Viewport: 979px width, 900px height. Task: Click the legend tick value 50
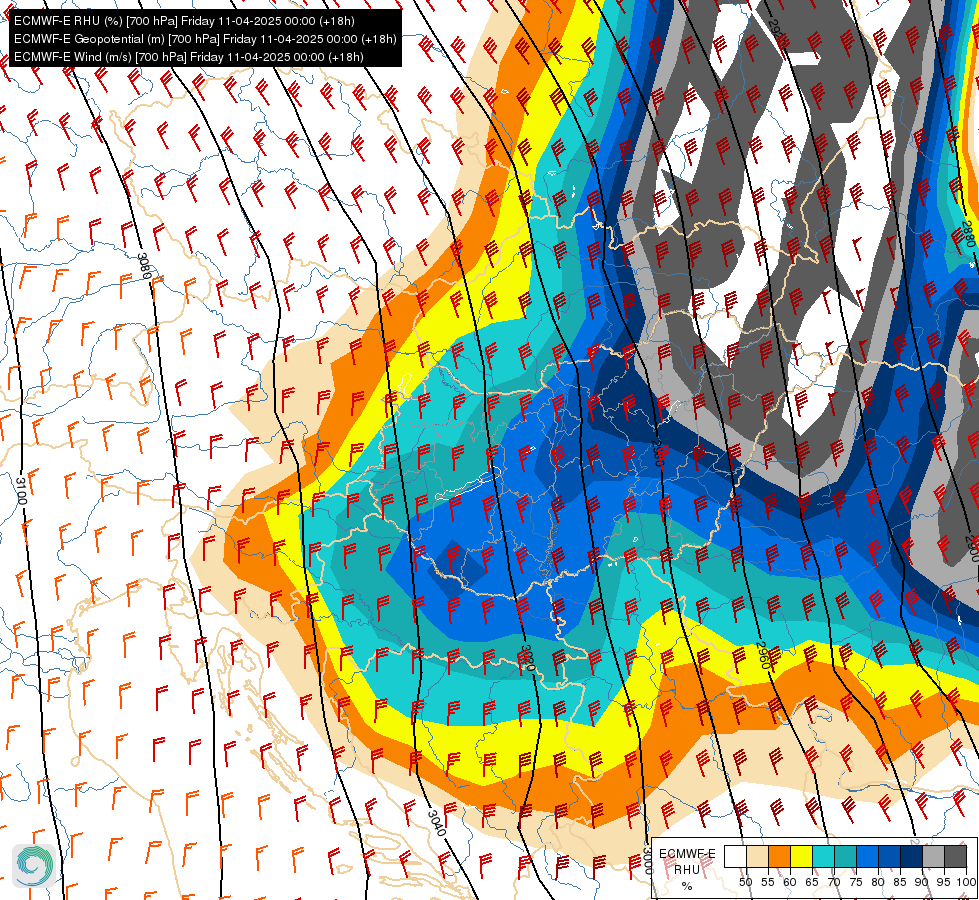pos(745,882)
